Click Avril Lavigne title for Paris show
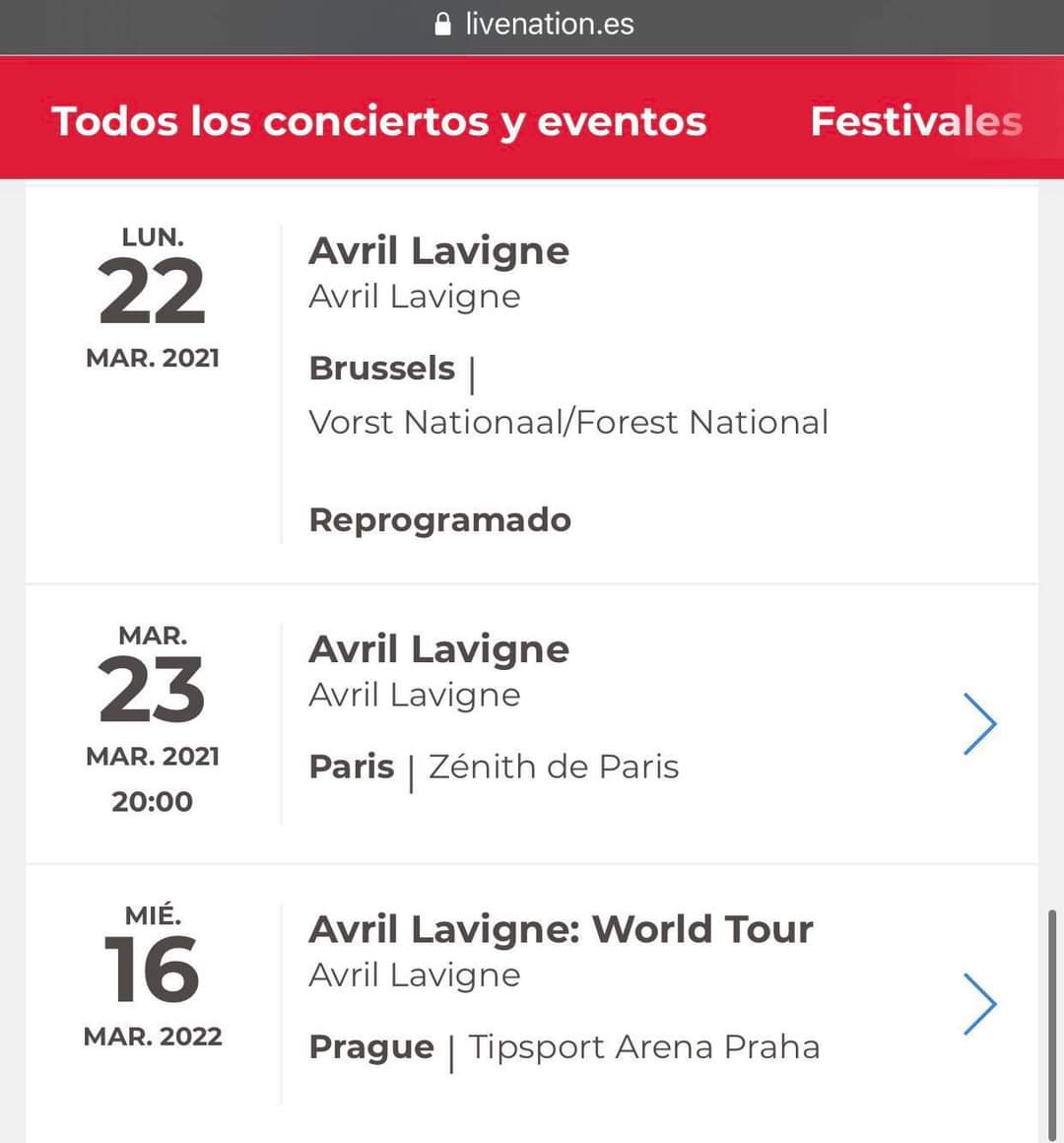 click(438, 648)
